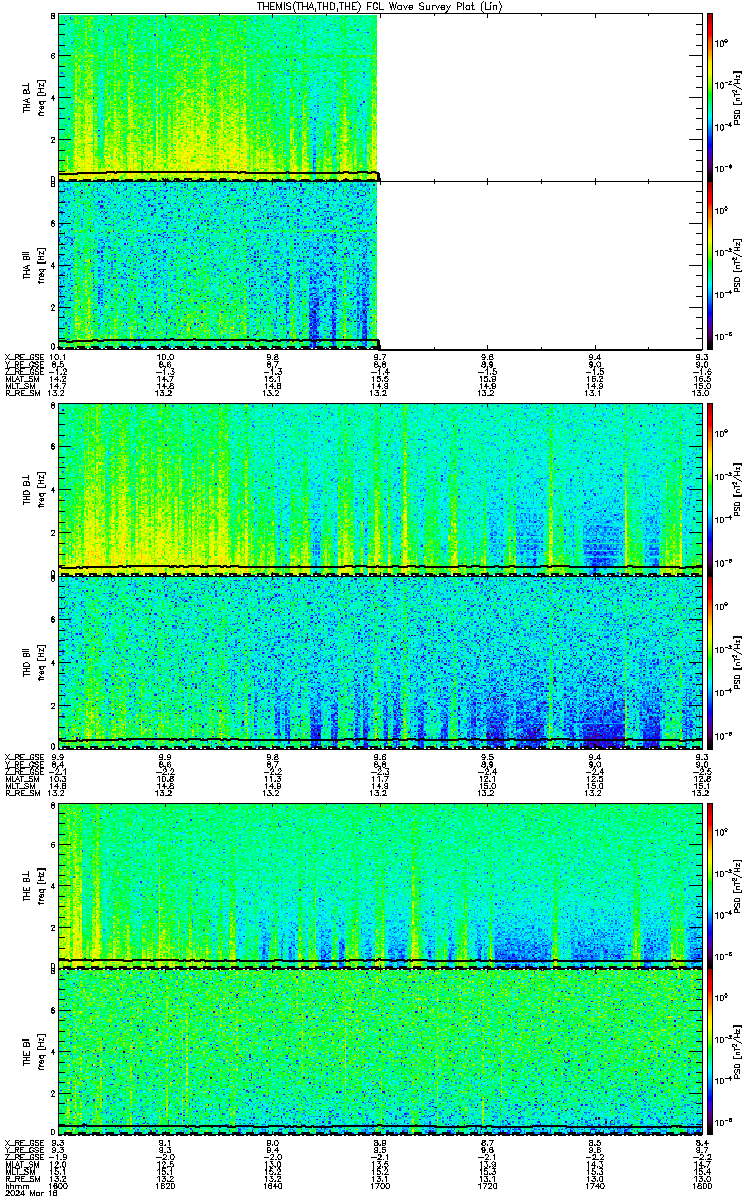Click the THD B-parallel PSD color bar
This screenshot has width=750, height=1200.
pos(710,660)
